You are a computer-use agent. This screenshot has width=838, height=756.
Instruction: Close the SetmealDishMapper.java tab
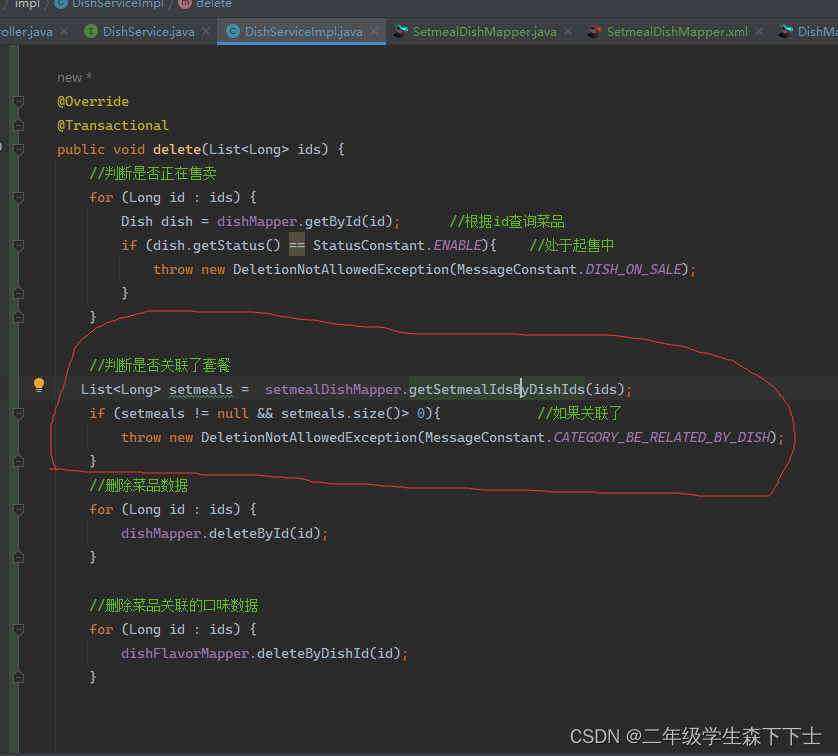pyautogui.click(x=568, y=32)
